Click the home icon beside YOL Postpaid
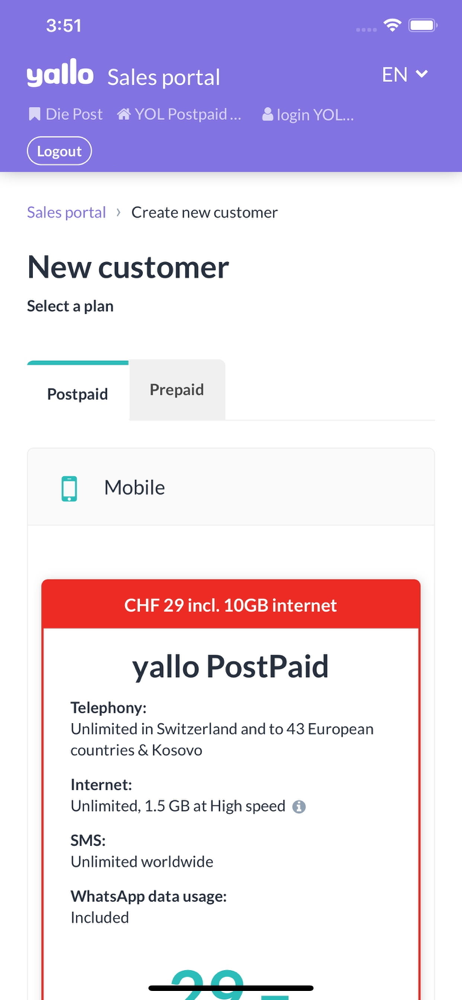Viewport: 462px width, 1000px height. click(124, 114)
